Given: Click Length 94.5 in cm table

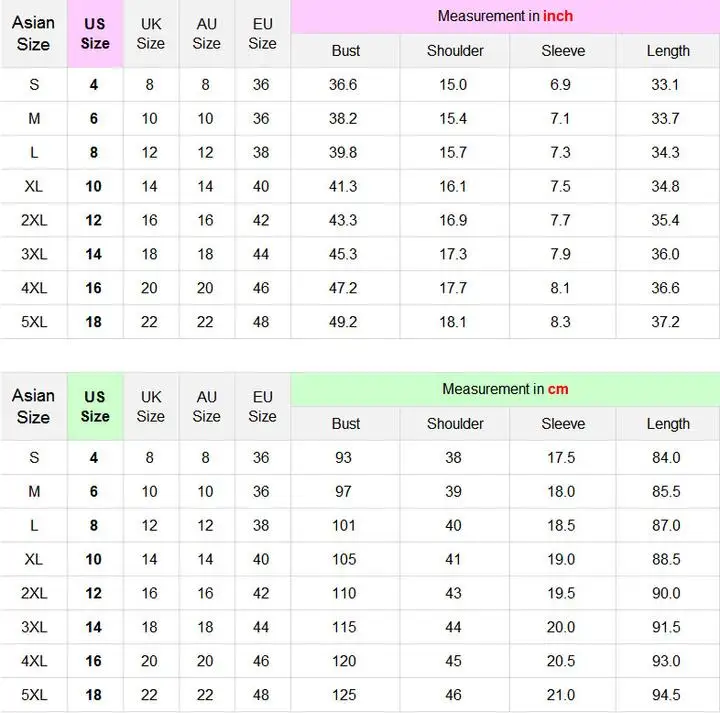Looking at the screenshot, I should pyautogui.click(x=666, y=695).
